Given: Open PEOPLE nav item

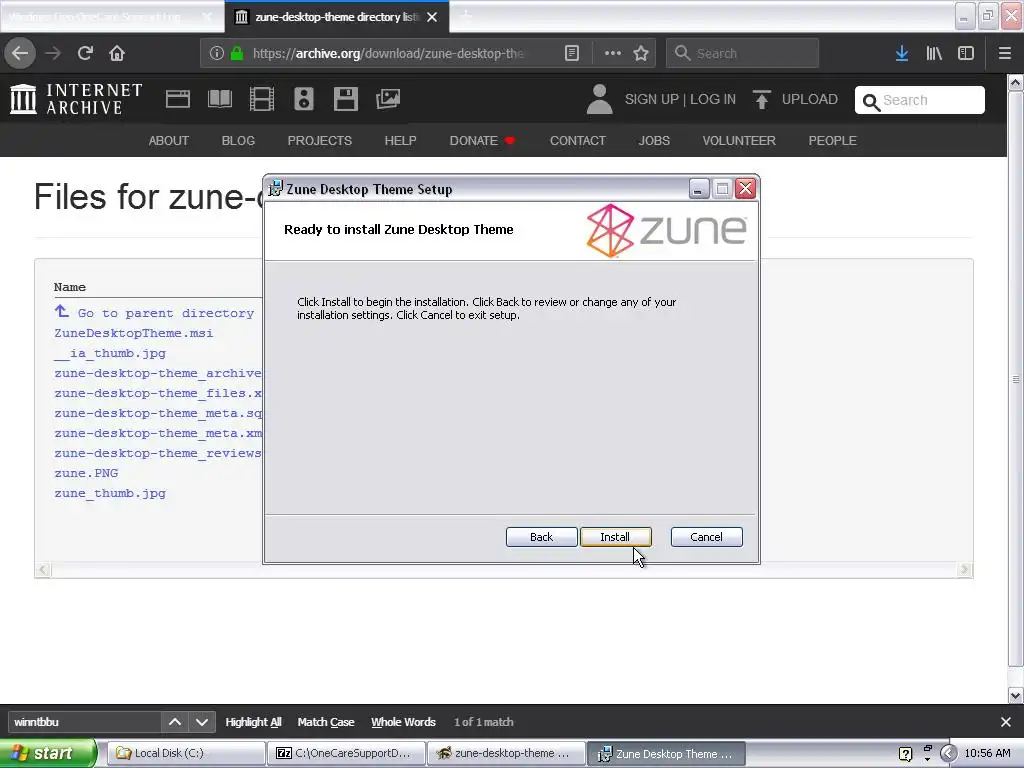Looking at the screenshot, I should pyautogui.click(x=833, y=140).
